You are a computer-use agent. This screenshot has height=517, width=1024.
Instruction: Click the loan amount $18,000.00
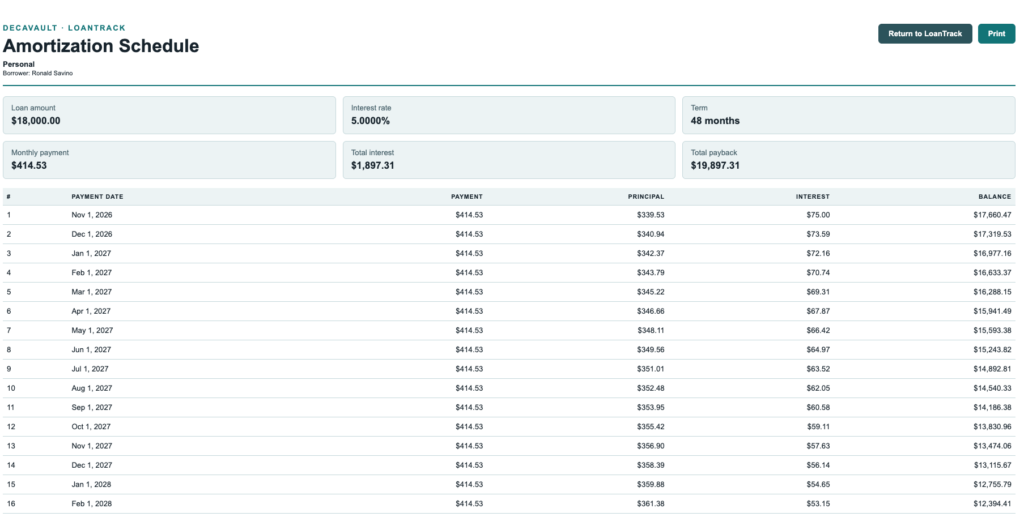point(36,121)
